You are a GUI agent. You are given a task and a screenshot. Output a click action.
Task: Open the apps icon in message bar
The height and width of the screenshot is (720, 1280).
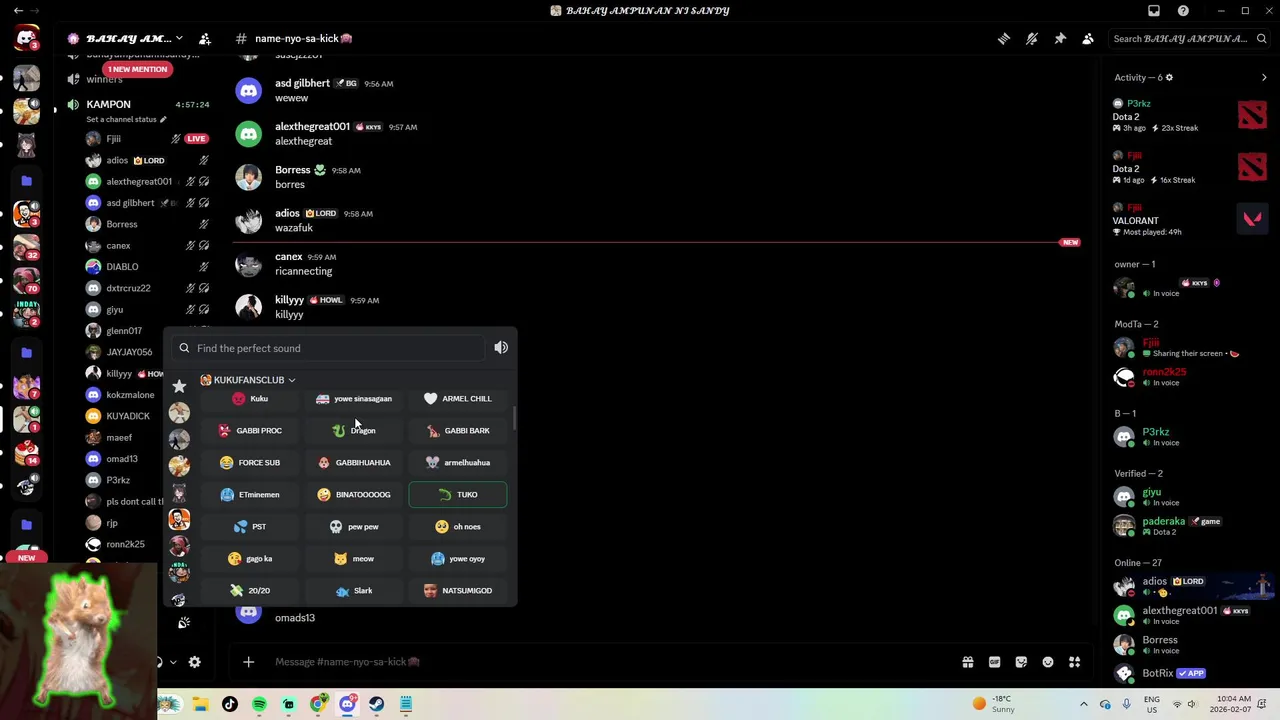coord(1074,662)
